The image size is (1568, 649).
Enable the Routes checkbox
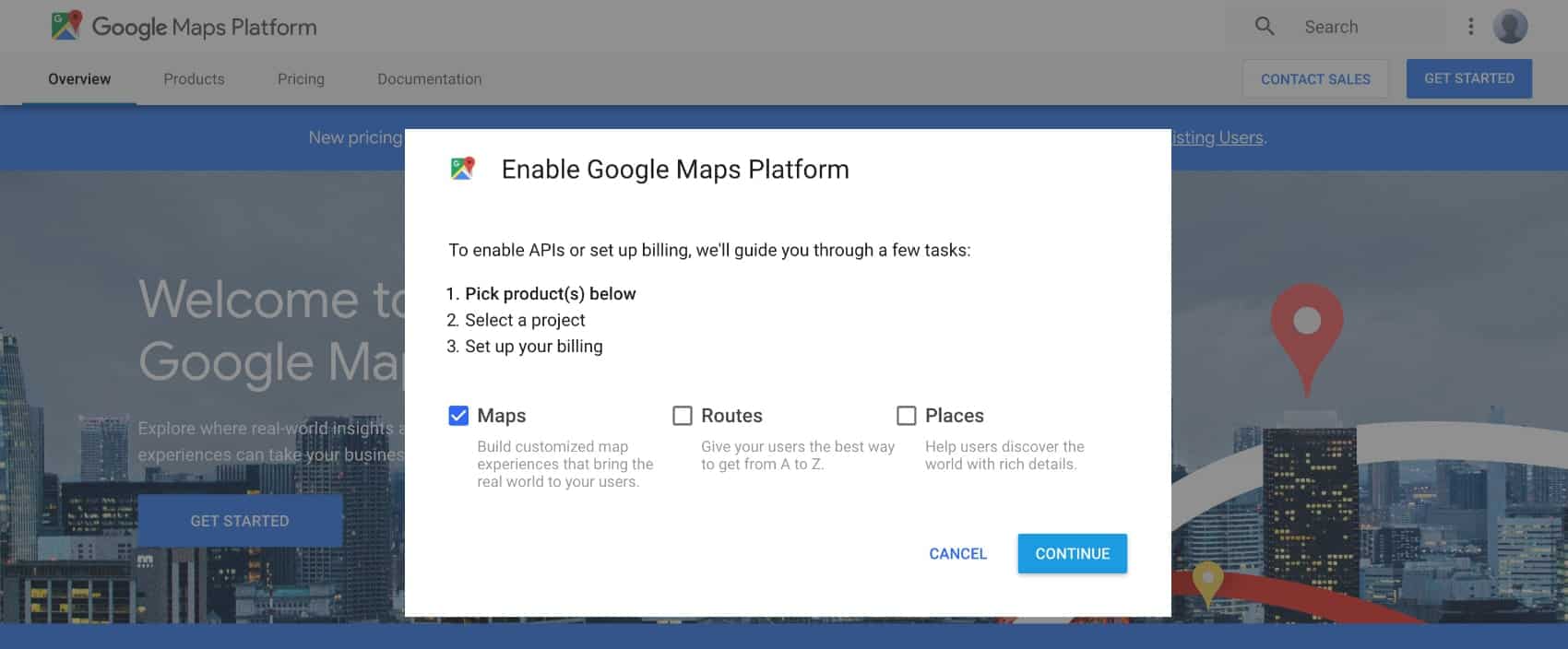(683, 416)
